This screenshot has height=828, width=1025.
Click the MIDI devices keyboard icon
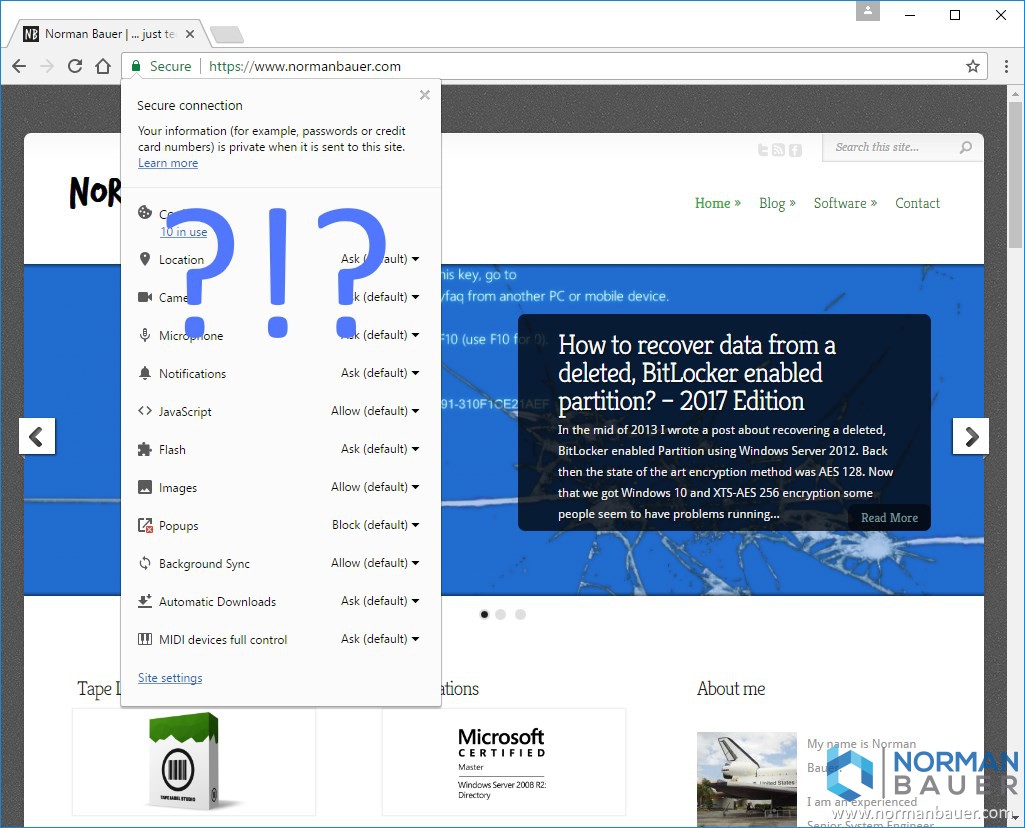coord(145,639)
